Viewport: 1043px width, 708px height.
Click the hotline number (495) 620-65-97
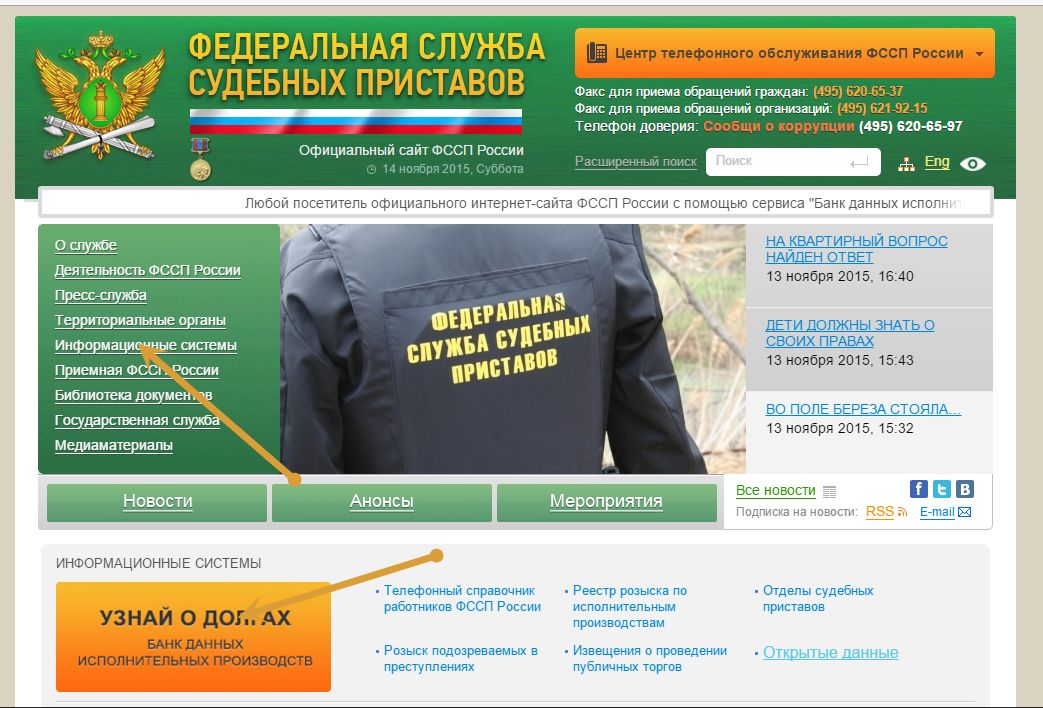[x=911, y=126]
